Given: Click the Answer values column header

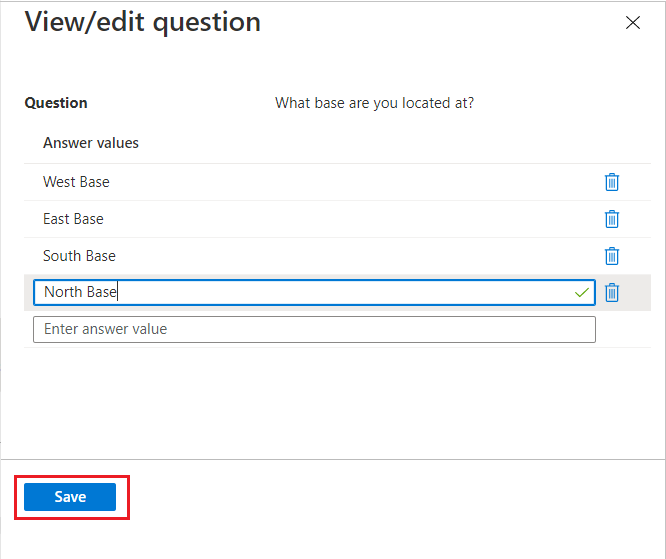Looking at the screenshot, I should 91,143.
